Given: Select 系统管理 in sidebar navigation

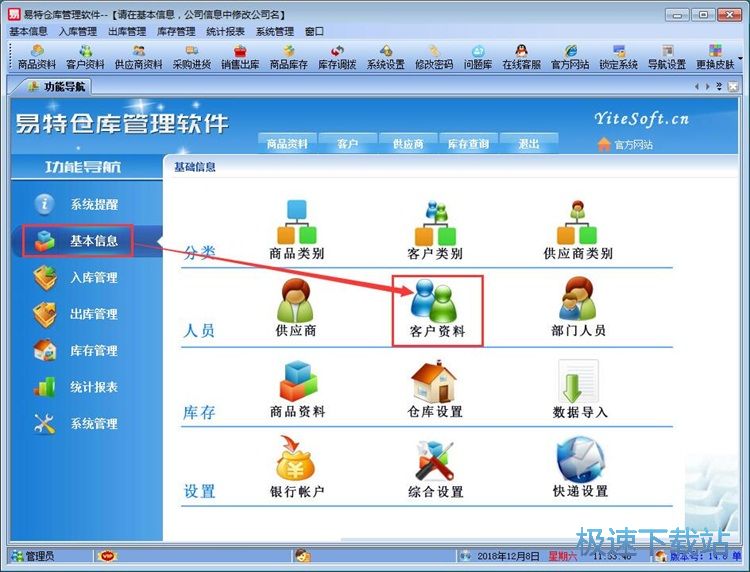Looking at the screenshot, I should pos(77,424).
